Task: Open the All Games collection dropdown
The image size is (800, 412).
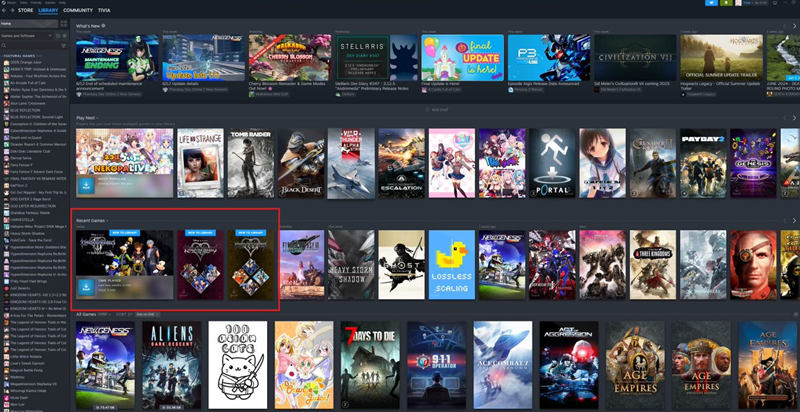Action: pyautogui.click(x=91, y=314)
